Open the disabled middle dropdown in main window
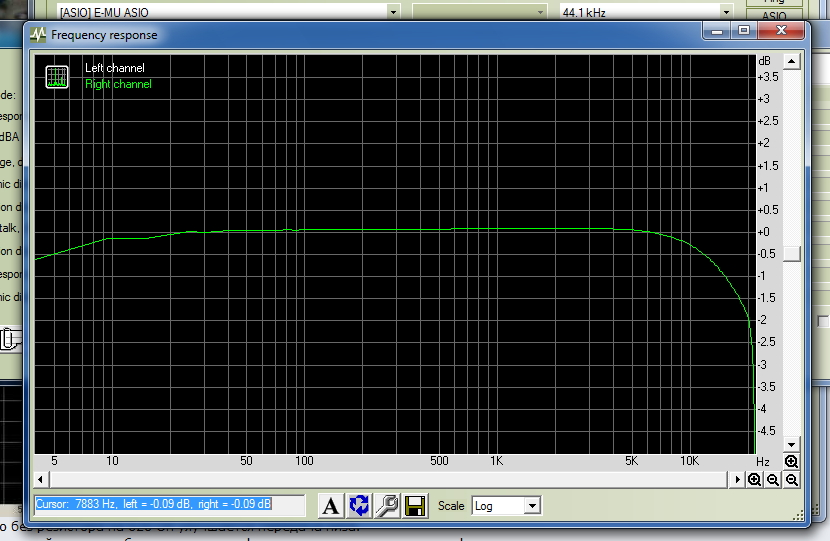Viewport: 830px width, 541px height. (480, 12)
